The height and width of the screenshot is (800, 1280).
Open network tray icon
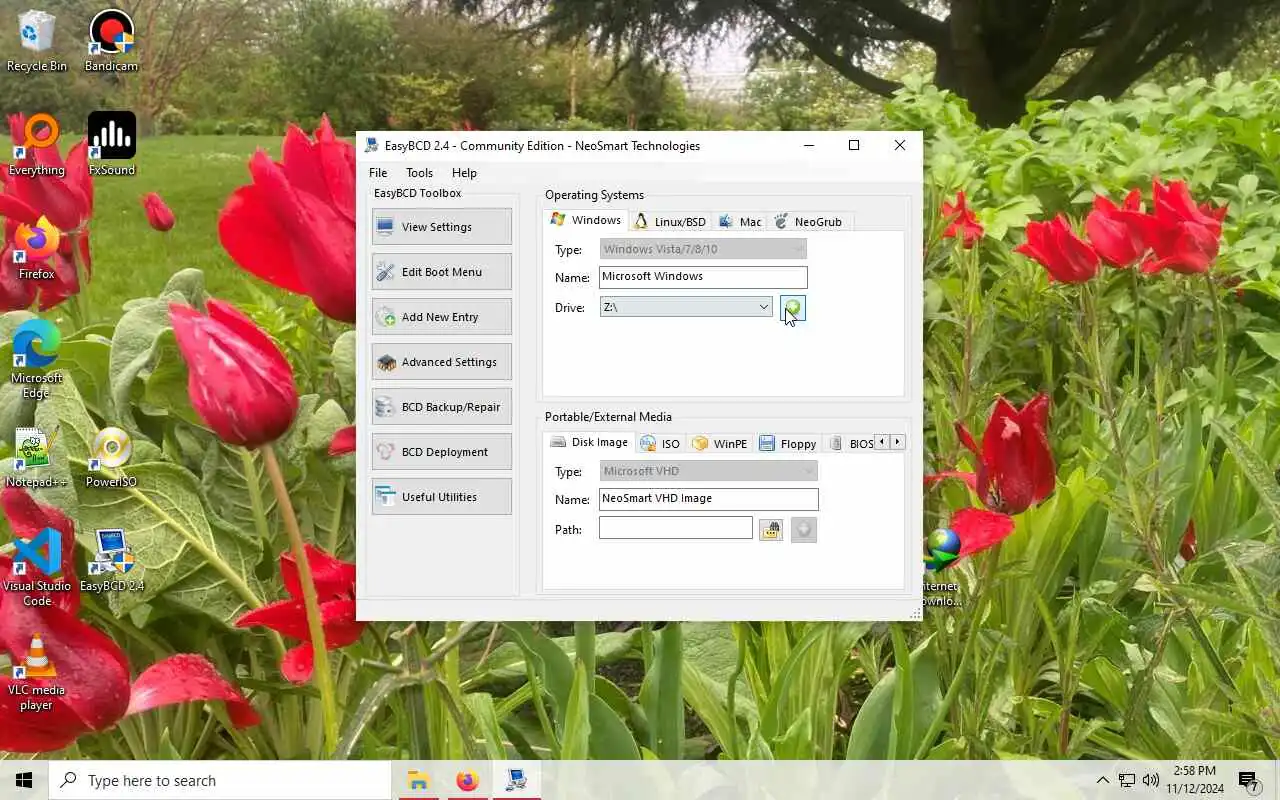pos(1127,780)
